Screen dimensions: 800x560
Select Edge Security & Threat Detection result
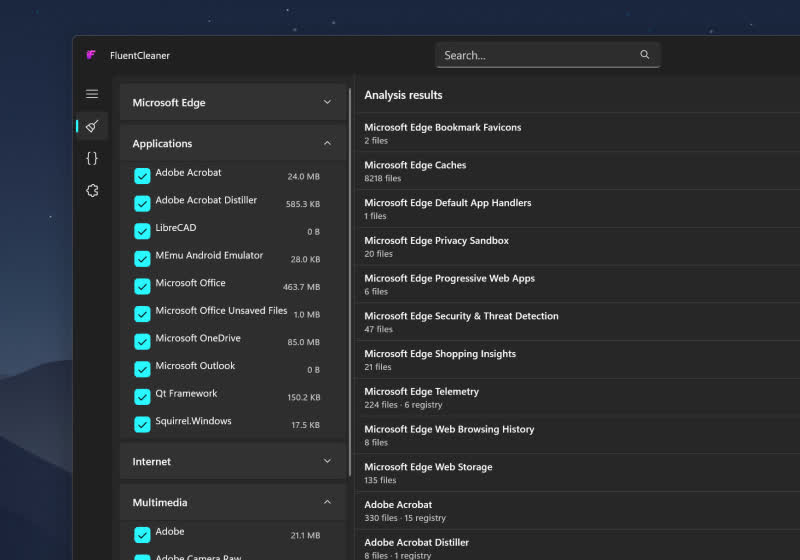coord(578,322)
